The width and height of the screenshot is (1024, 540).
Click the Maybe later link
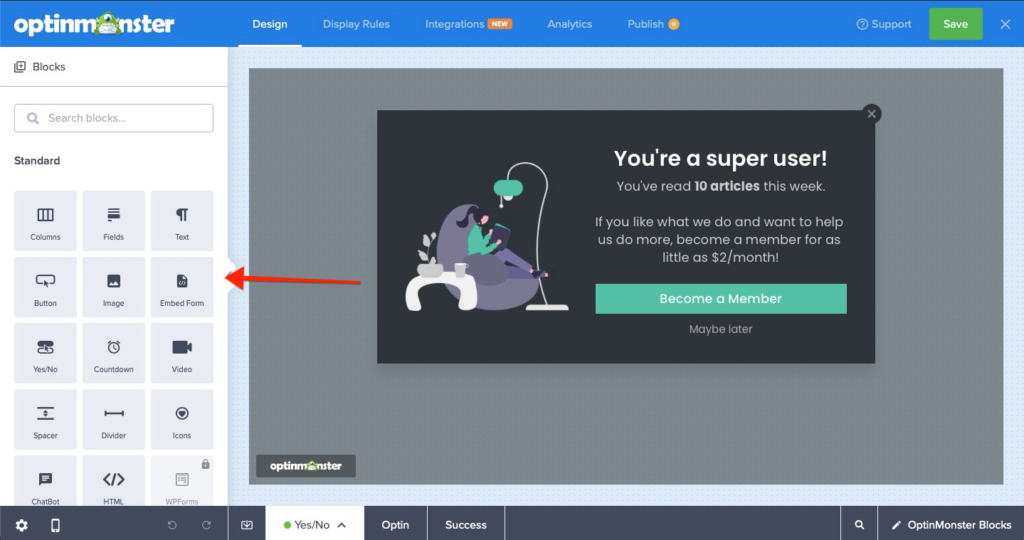coord(720,329)
